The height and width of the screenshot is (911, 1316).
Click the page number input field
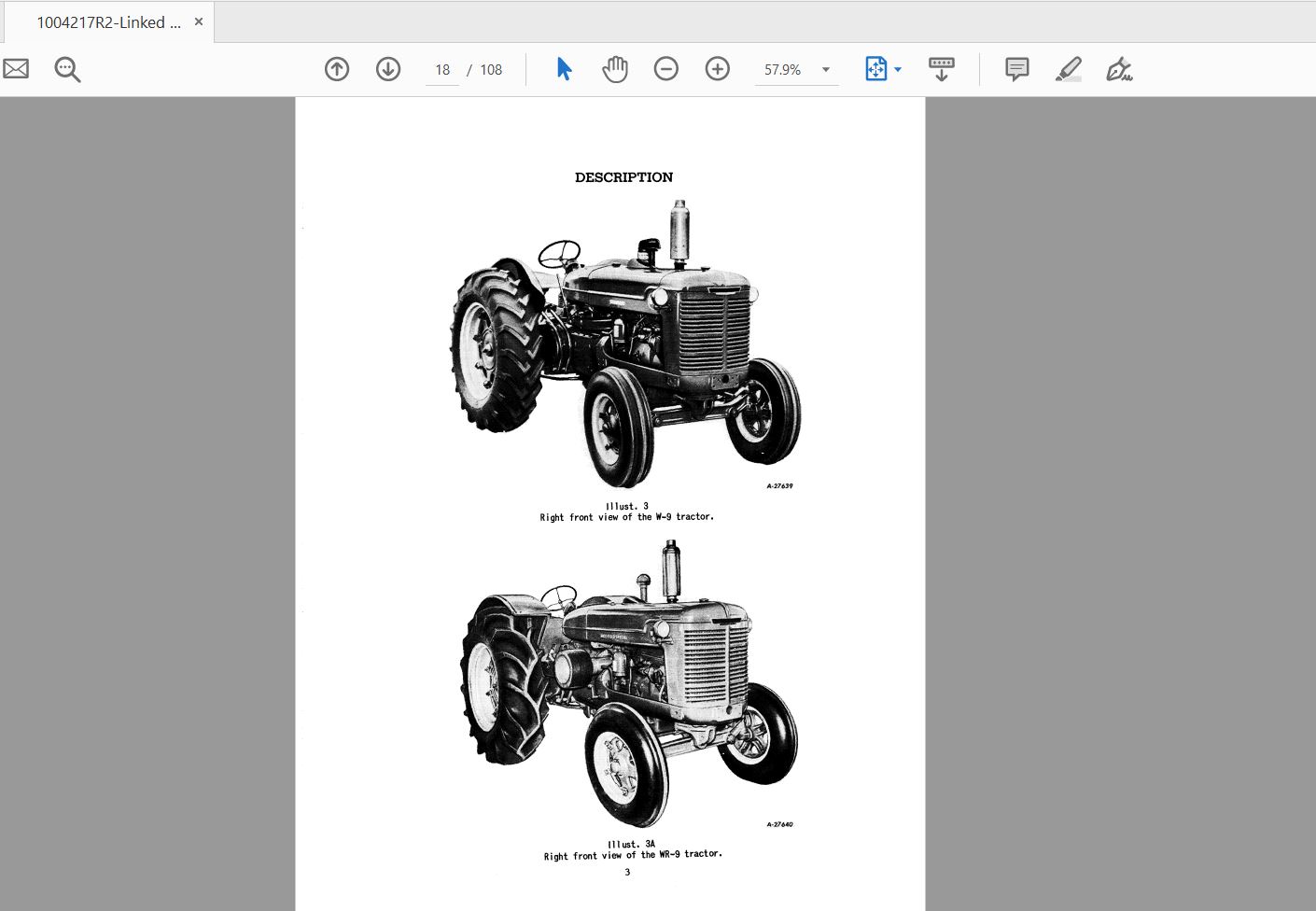point(441,69)
